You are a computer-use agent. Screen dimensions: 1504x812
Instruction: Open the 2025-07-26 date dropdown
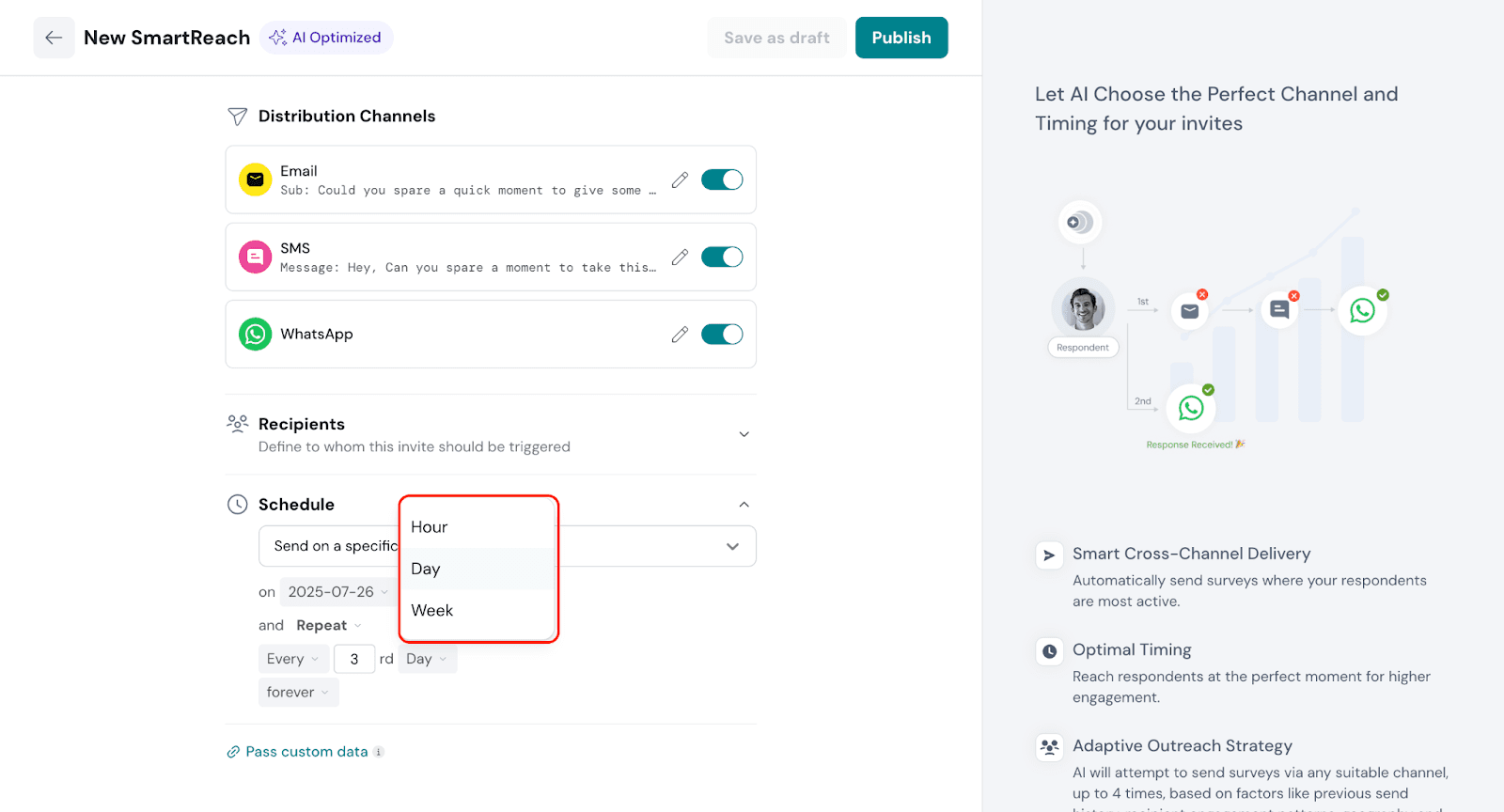click(x=337, y=592)
